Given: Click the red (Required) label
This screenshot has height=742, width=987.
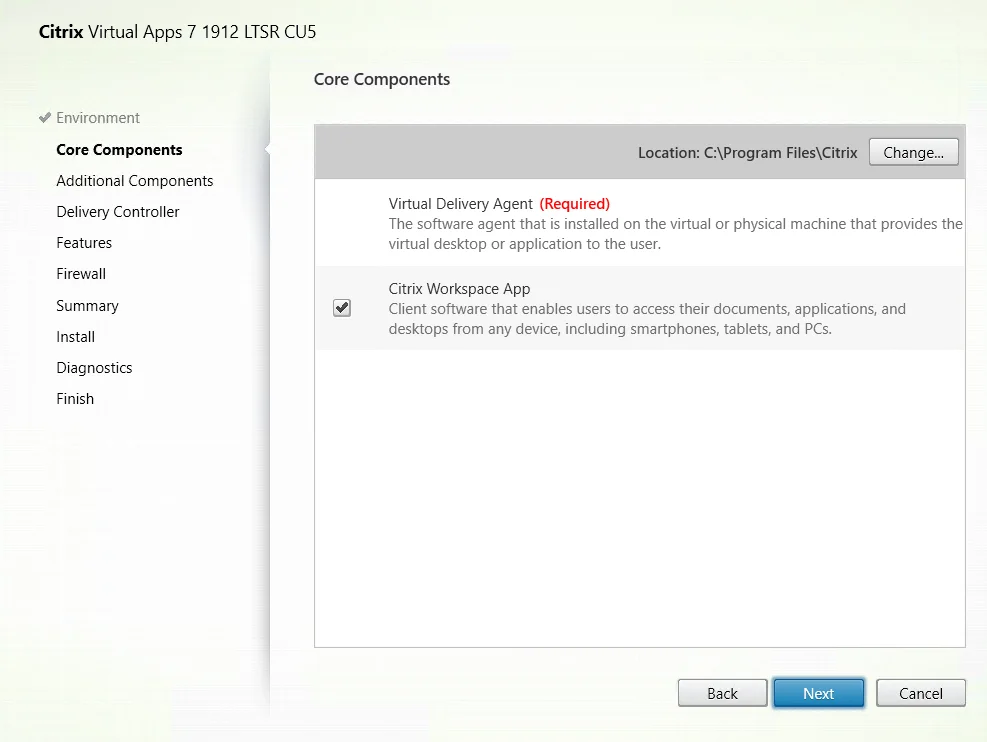Looking at the screenshot, I should (575, 204).
